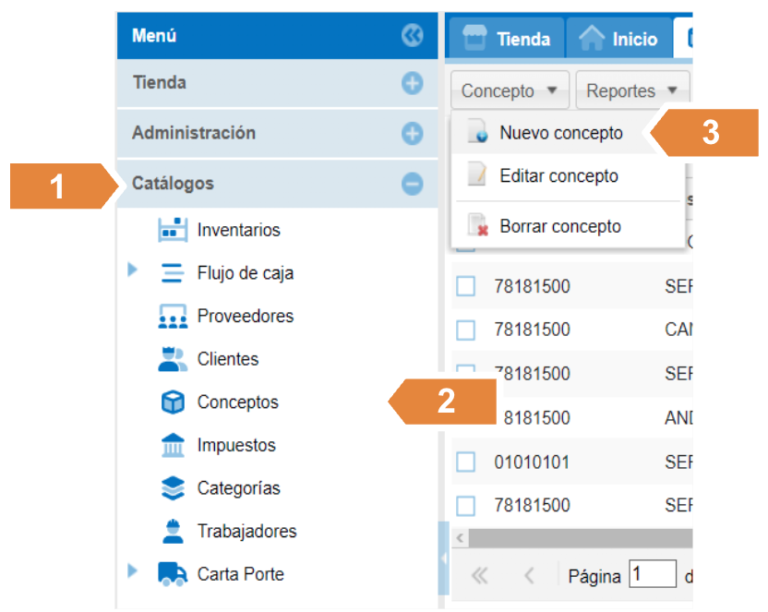Switch to the Inicio tab

point(620,39)
